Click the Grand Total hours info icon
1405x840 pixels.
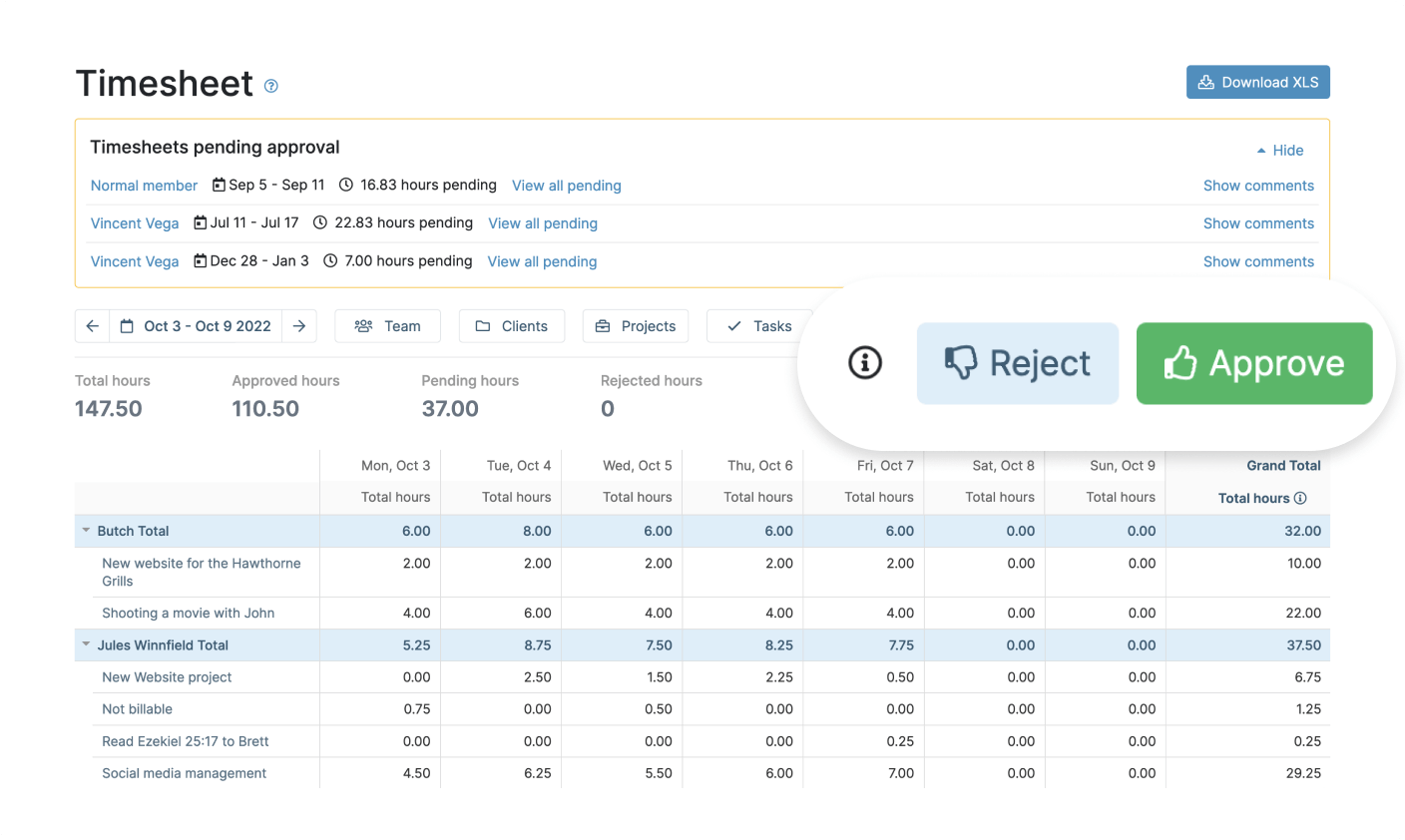[x=1300, y=498]
